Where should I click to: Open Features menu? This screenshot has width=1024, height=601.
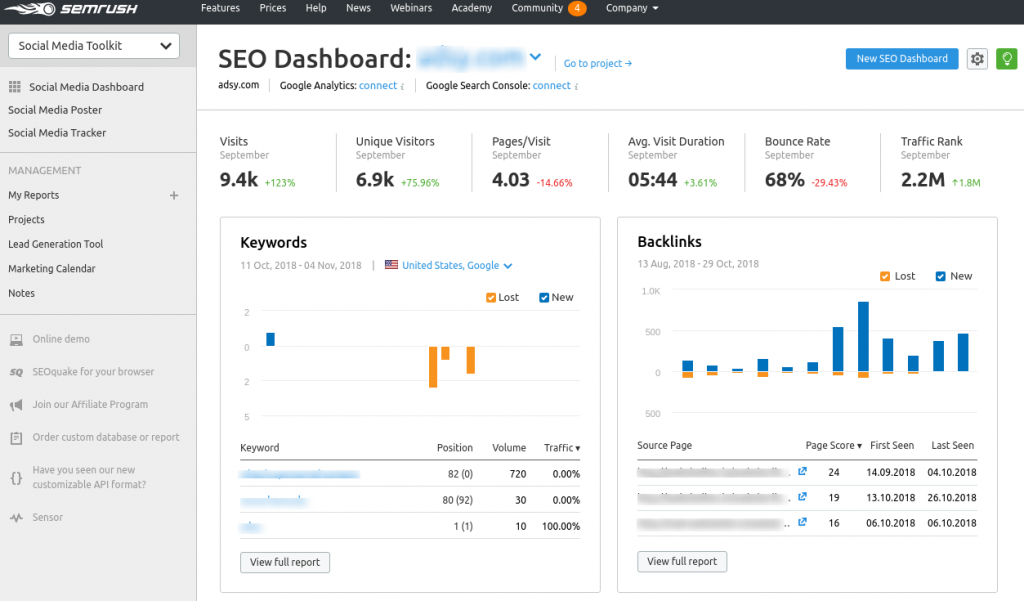(x=220, y=8)
